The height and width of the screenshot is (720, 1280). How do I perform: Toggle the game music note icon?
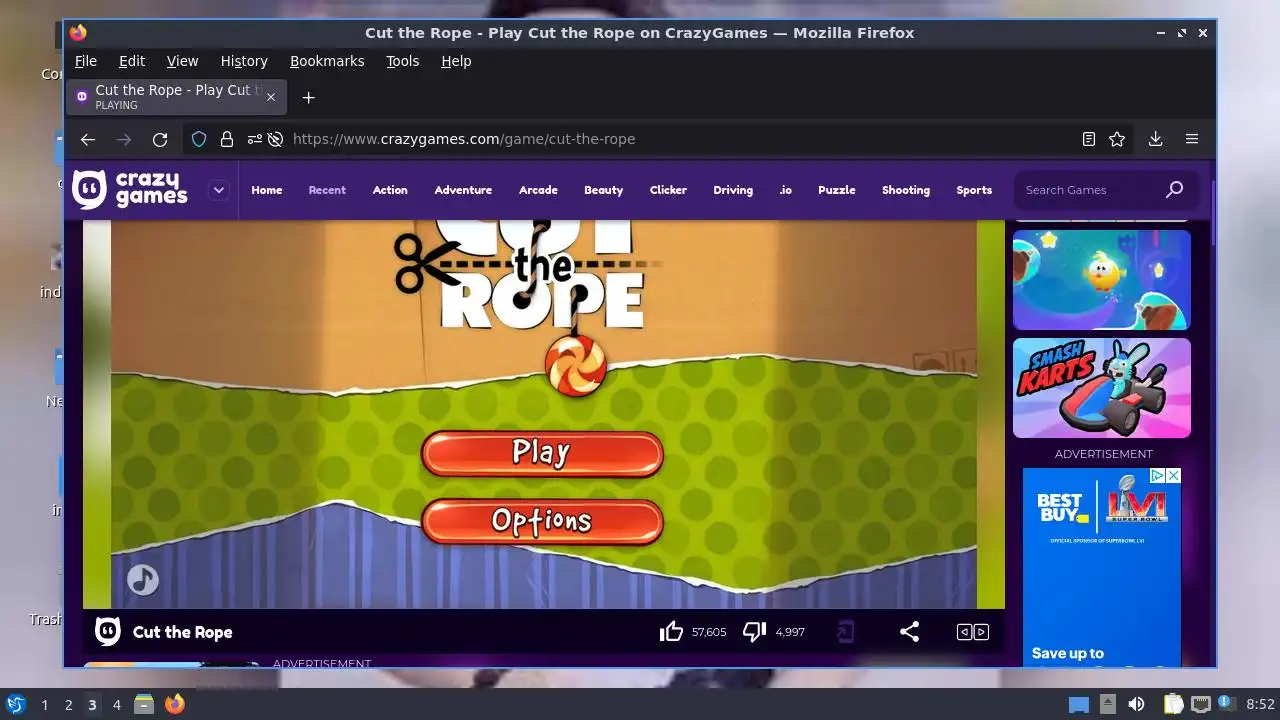pyautogui.click(x=143, y=580)
